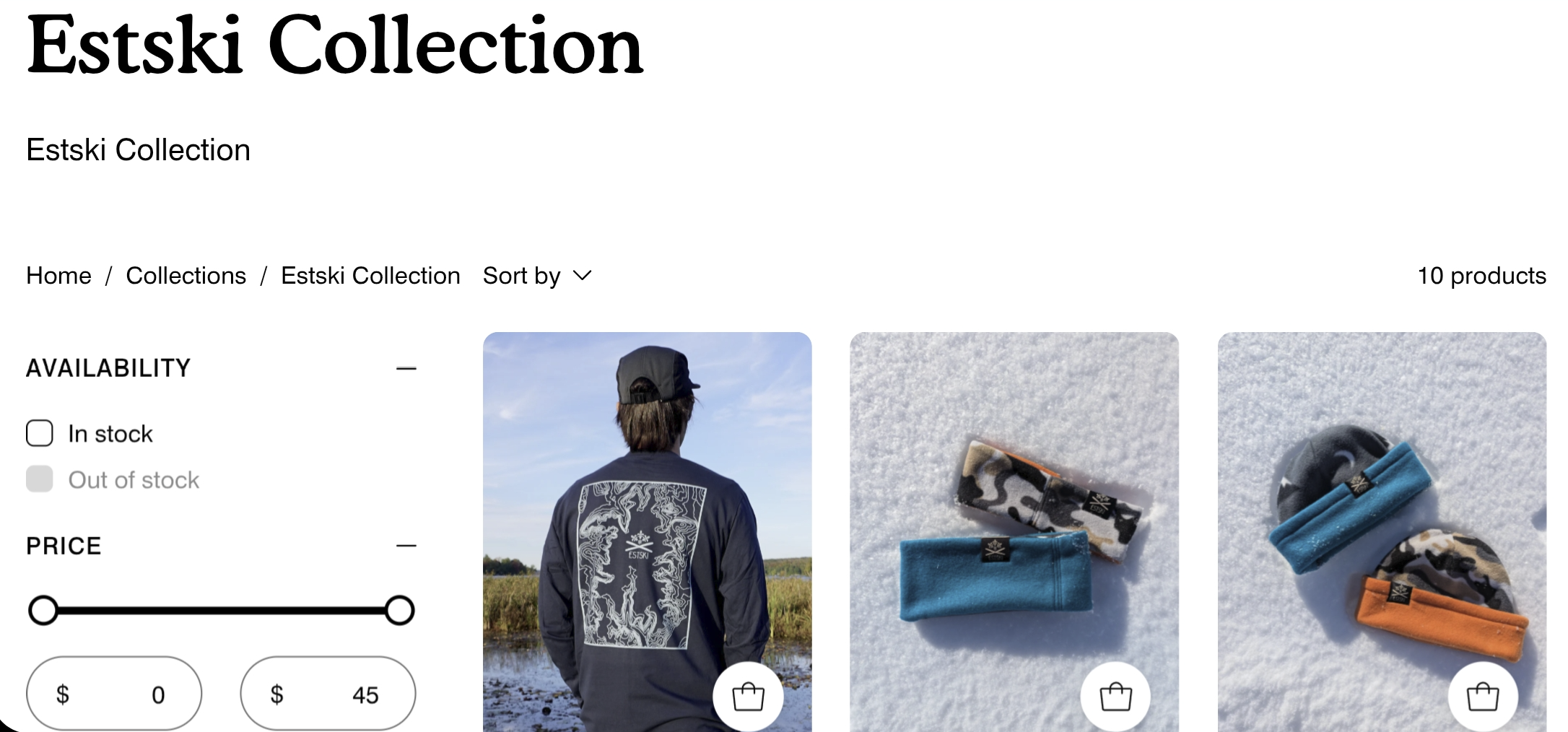The height and width of the screenshot is (732, 1568).
Task: Open the Collections breadcrumb link
Action: pos(186,276)
